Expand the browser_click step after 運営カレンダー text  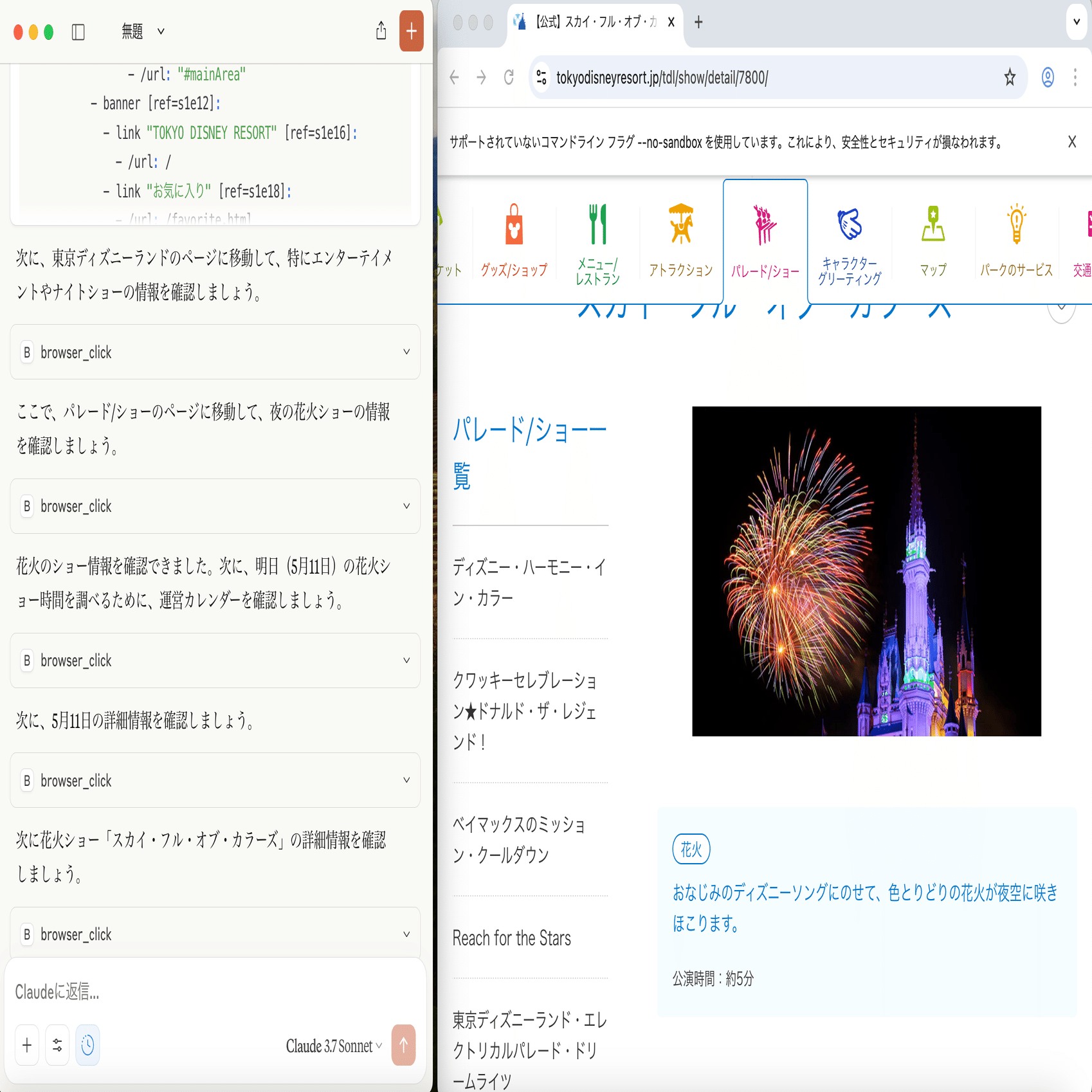[x=215, y=660]
